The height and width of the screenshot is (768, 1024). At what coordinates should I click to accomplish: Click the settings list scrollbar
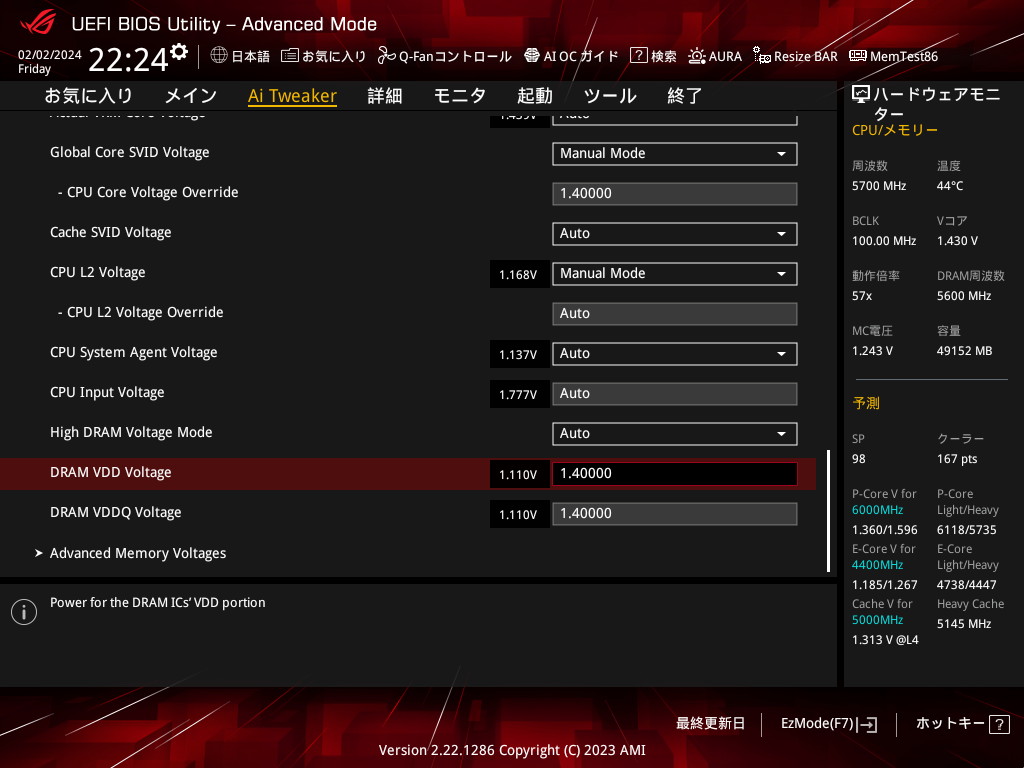[x=828, y=511]
